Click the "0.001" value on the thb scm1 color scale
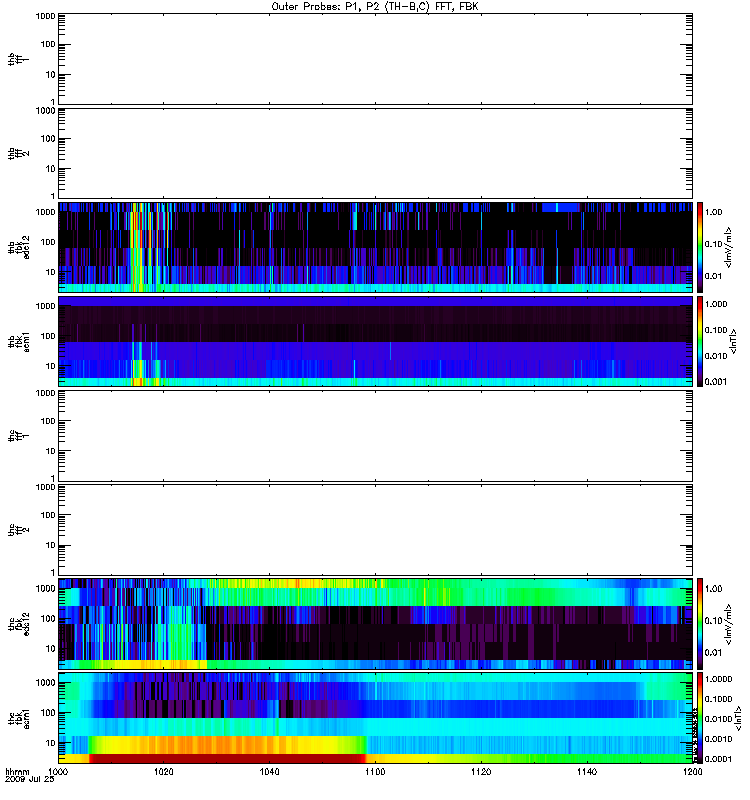Screen dimensions: 750x800 coord(716,382)
